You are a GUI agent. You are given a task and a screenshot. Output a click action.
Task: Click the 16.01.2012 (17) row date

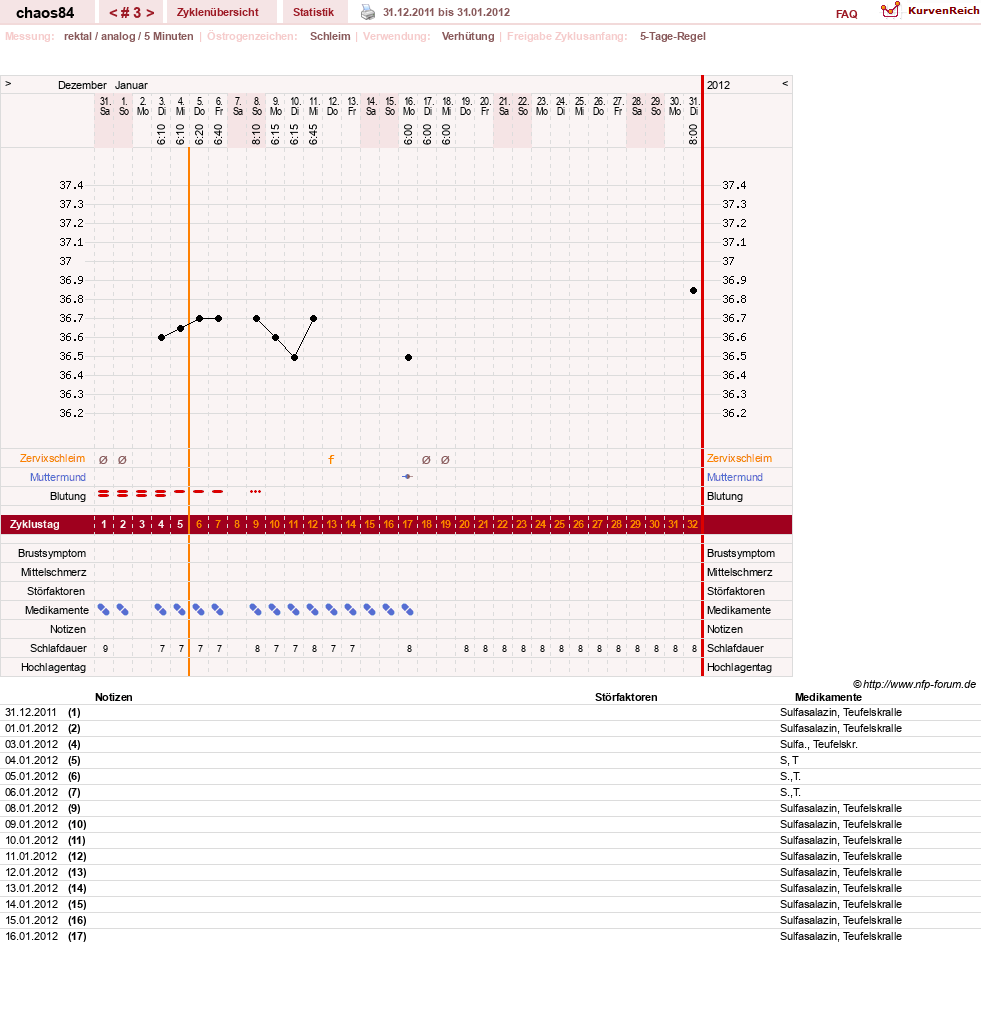coord(31,936)
